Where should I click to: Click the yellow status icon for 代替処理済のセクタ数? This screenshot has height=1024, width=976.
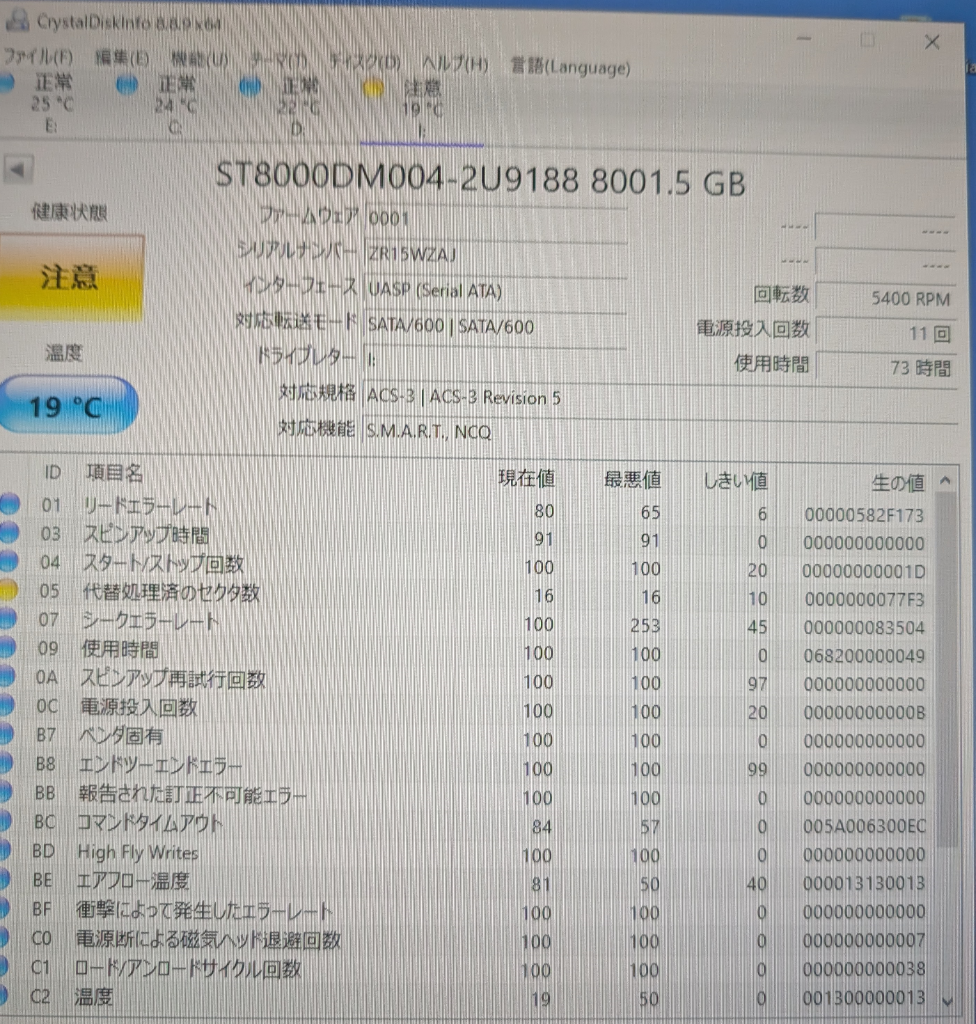pyautogui.click(x=7, y=590)
